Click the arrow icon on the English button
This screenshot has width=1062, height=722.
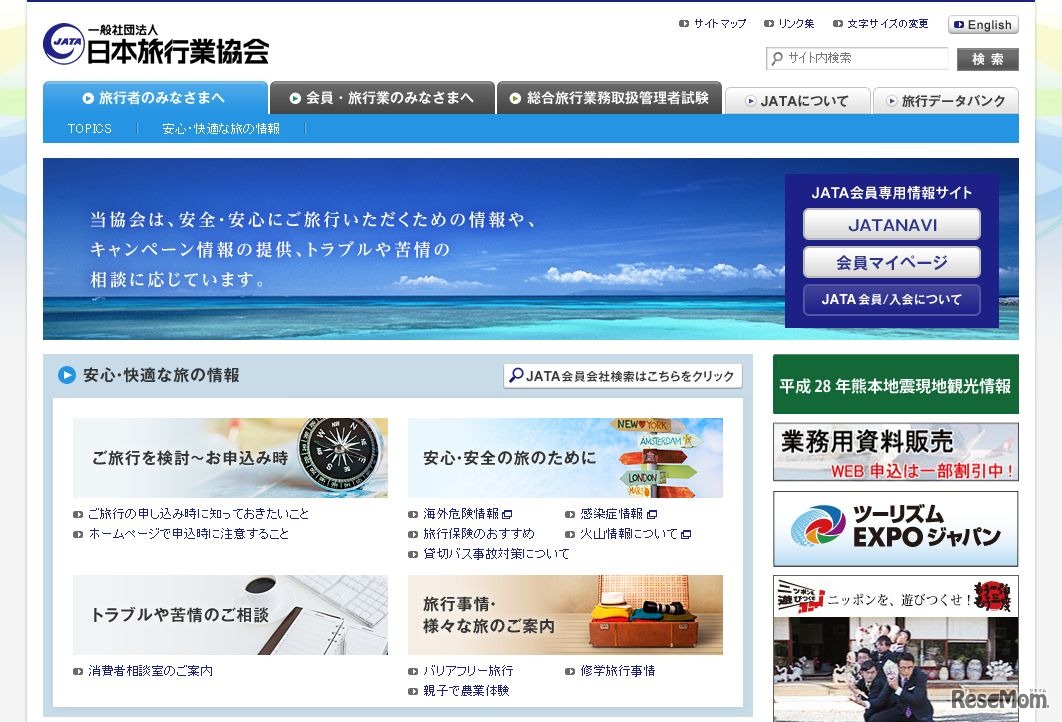959,25
